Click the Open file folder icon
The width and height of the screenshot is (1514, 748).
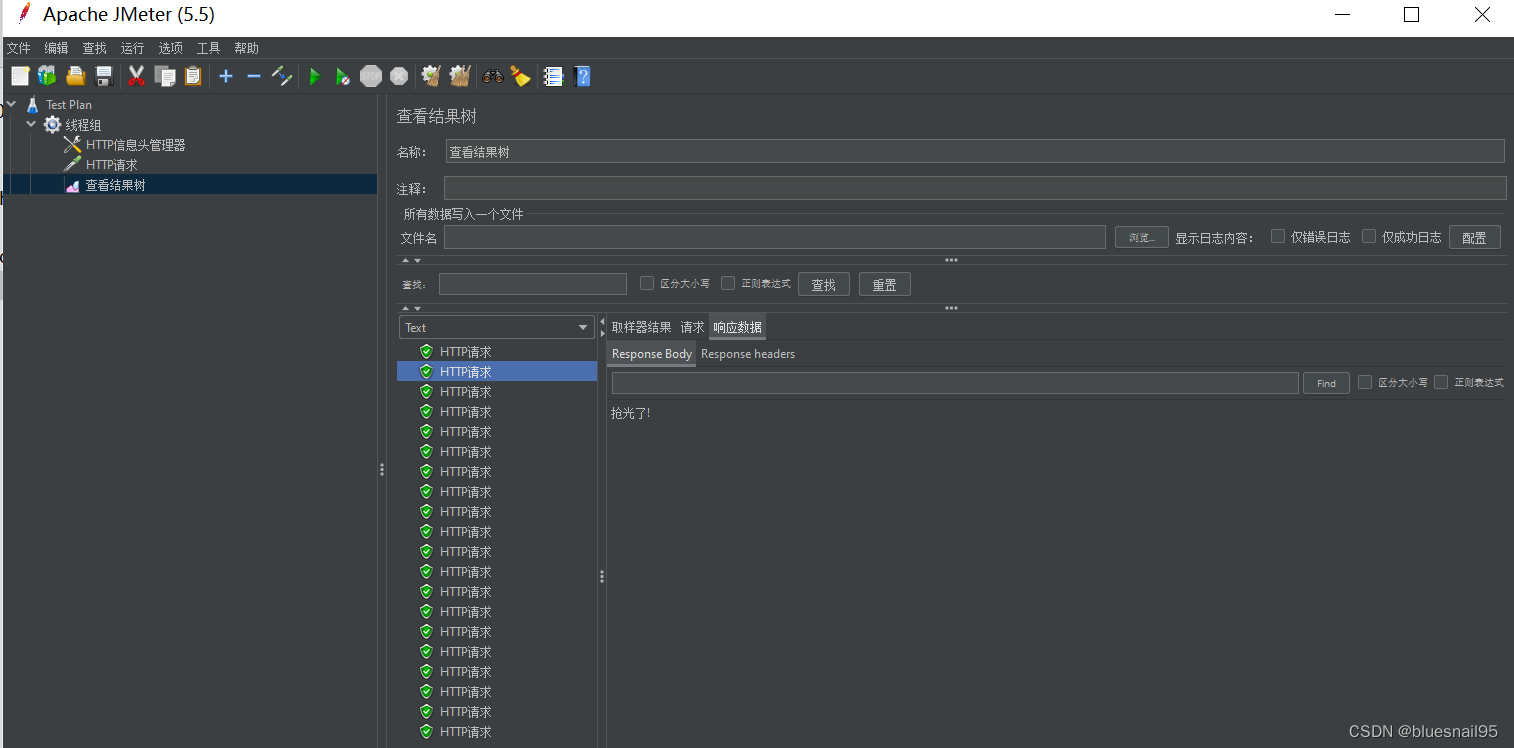[x=75, y=76]
